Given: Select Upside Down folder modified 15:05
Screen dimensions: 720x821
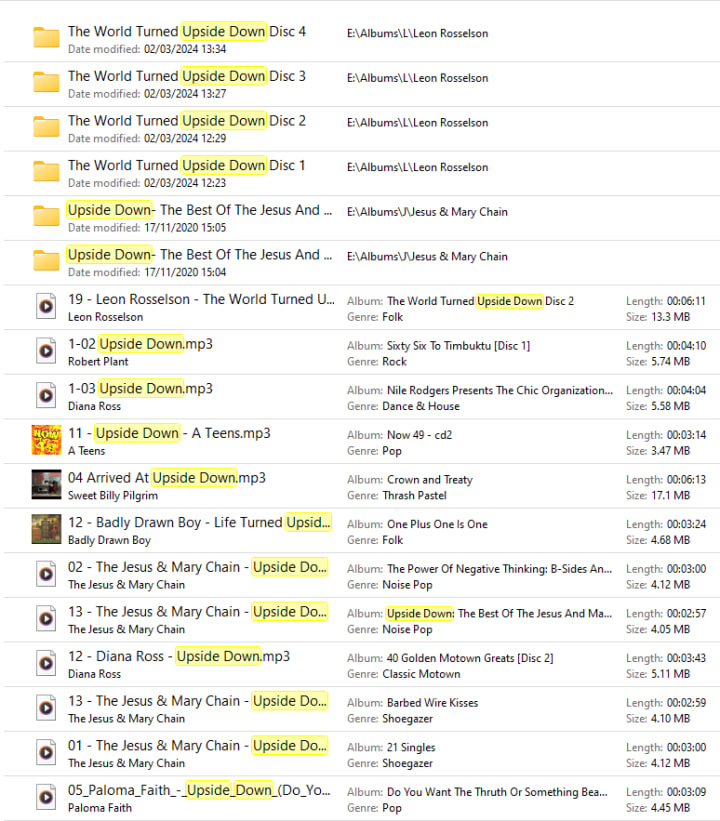Looking at the screenshot, I should click(200, 210).
